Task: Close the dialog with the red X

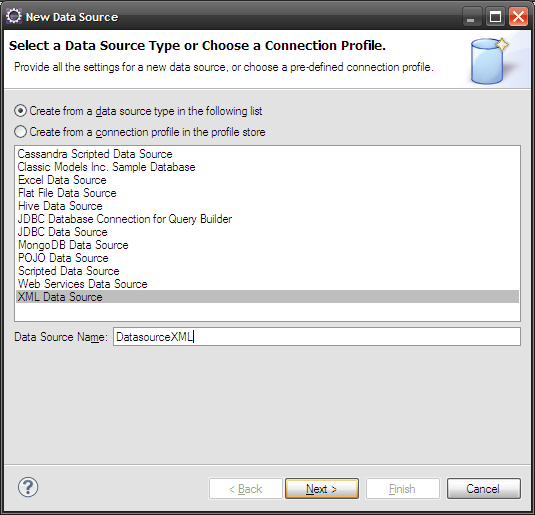Action: tap(518, 17)
